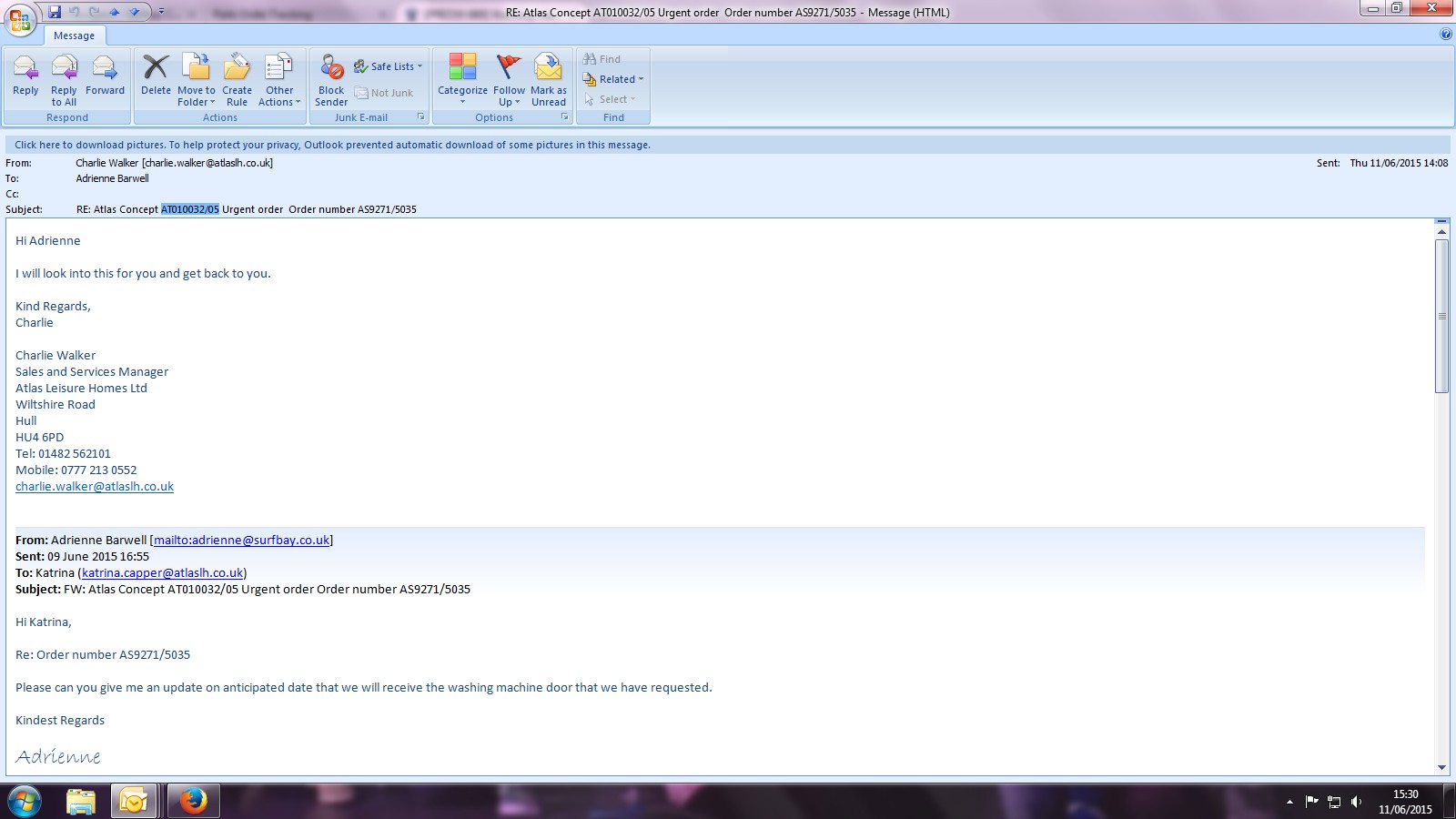Open the Move to Folder dropdown
The image size is (1456, 819).
point(197,79)
